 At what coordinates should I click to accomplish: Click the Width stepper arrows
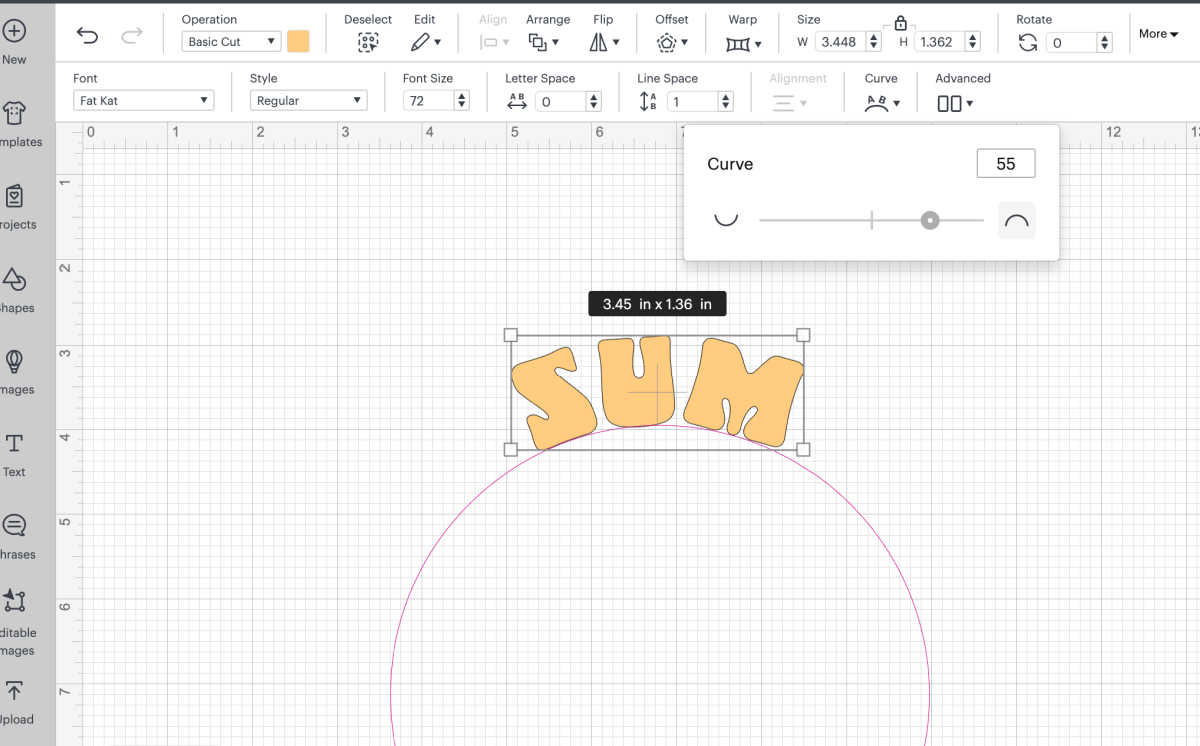point(874,42)
